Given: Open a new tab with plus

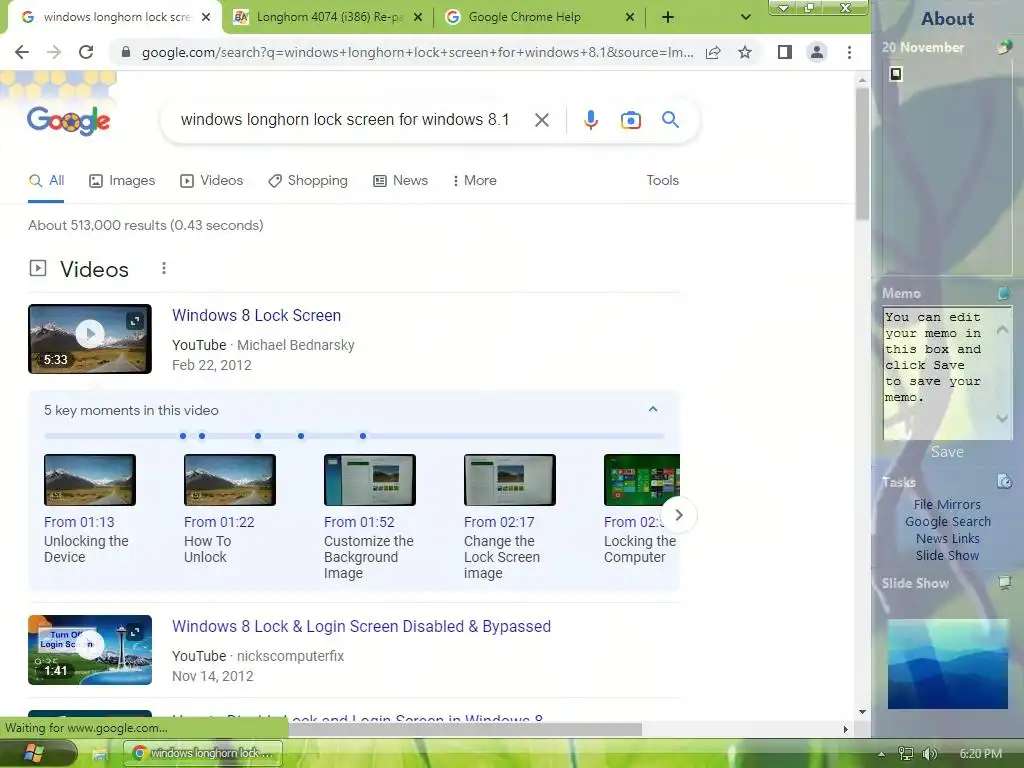Looking at the screenshot, I should tap(667, 17).
